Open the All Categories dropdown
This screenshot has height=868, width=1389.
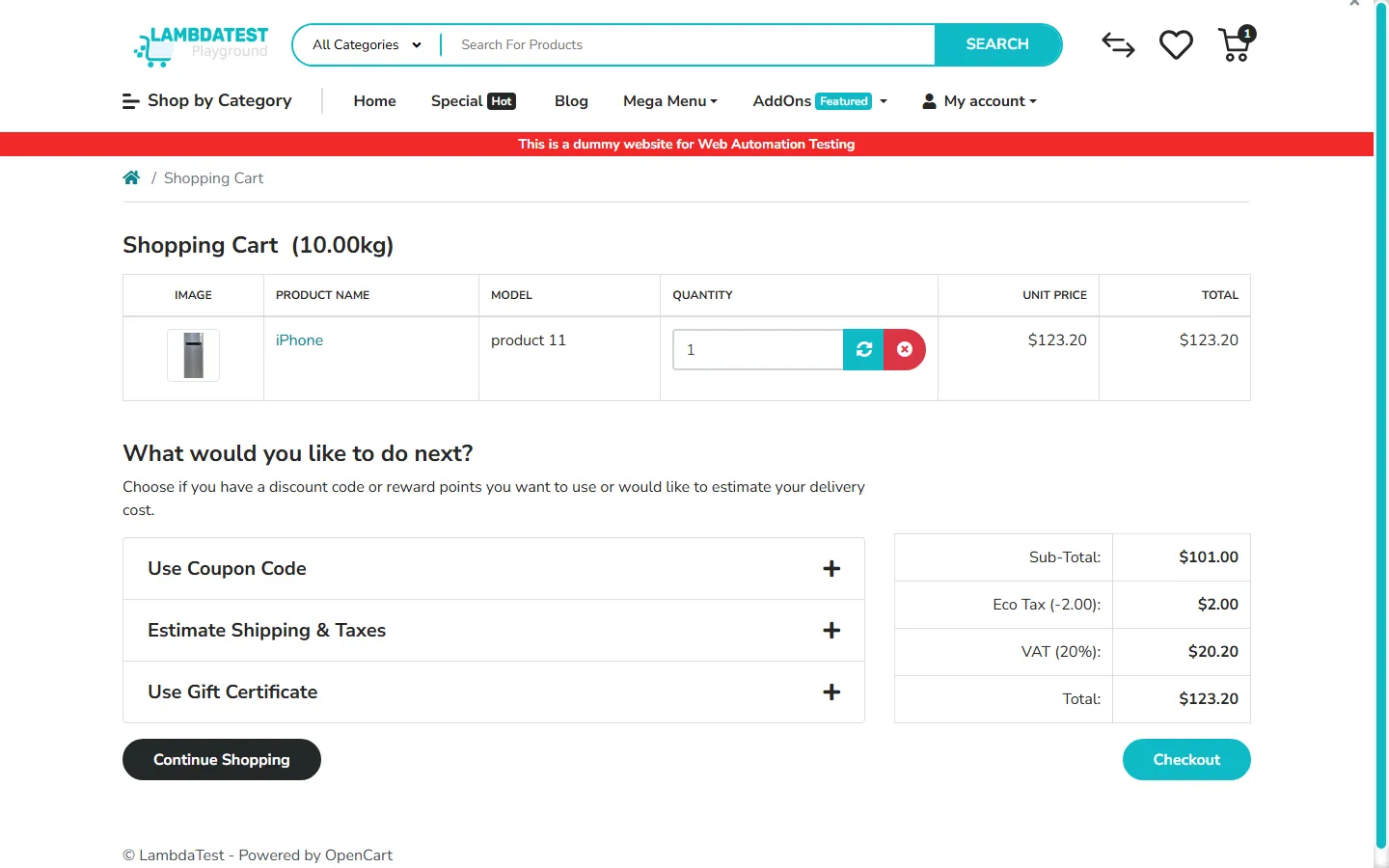pyautogui.click(x=367, y=44)
